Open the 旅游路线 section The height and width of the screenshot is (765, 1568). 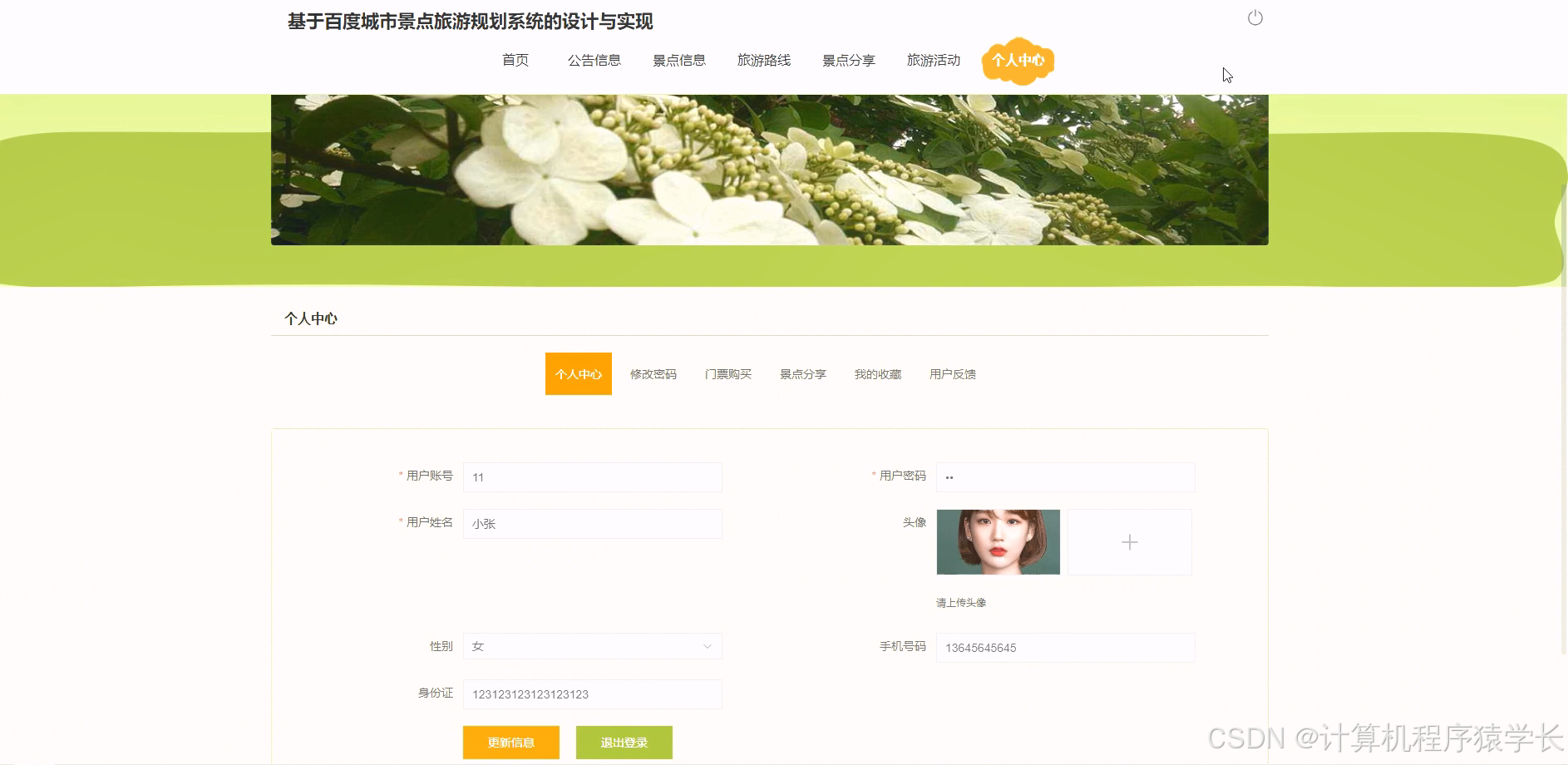pyautogui.click(x=763, y=60)
